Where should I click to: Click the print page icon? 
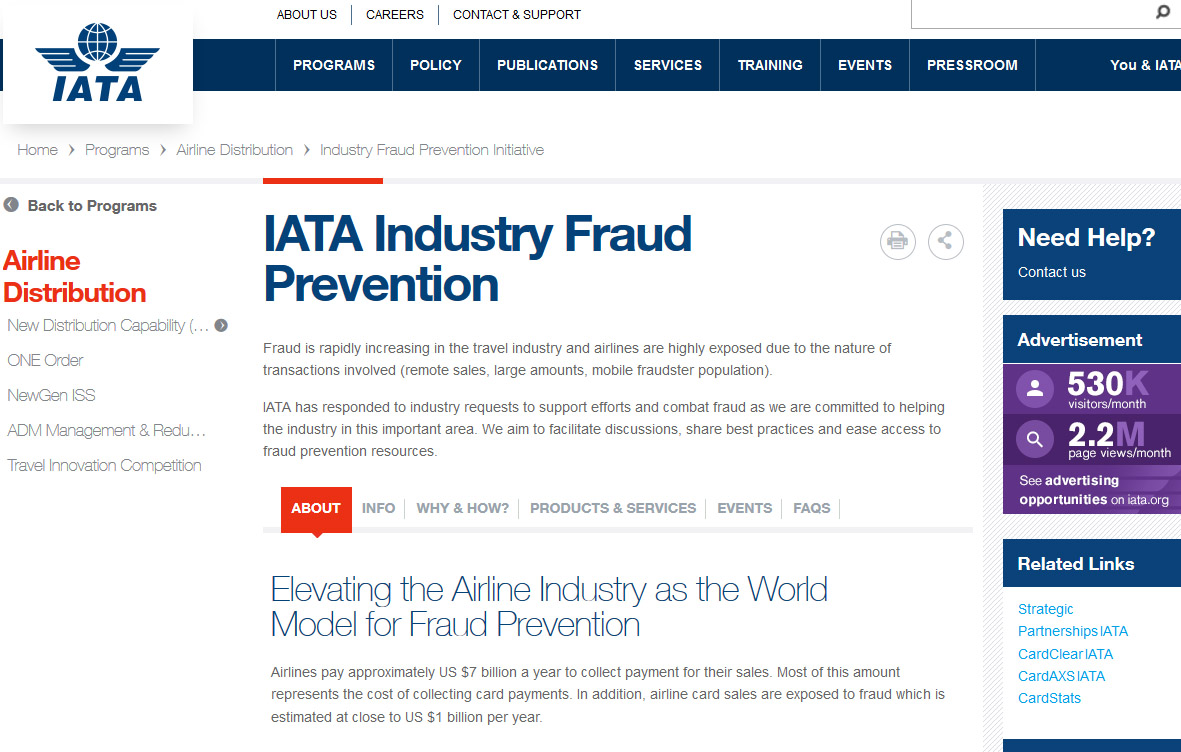pyautogui.click(x=897, y=241)
